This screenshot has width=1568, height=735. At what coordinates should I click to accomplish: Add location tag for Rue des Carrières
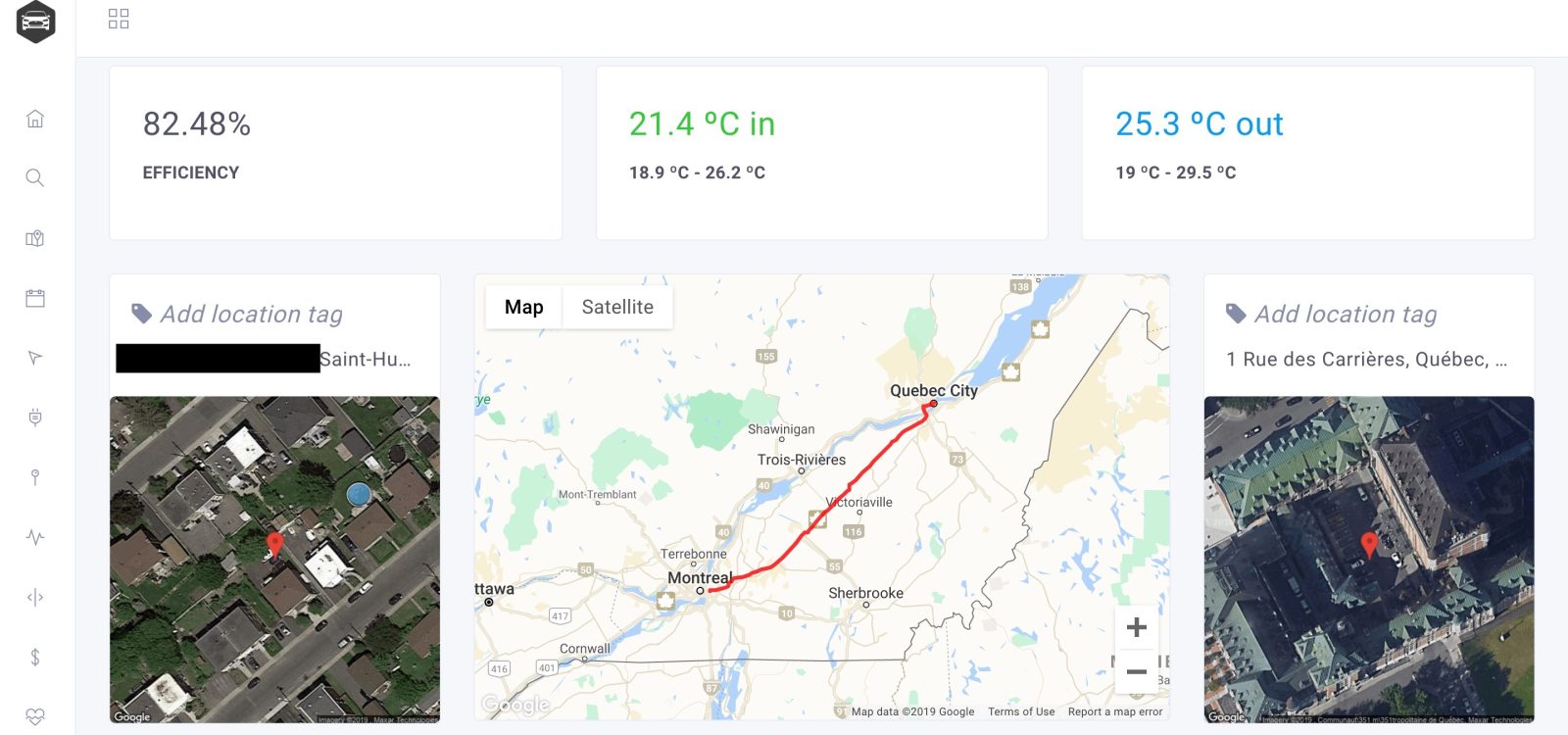1345,314
